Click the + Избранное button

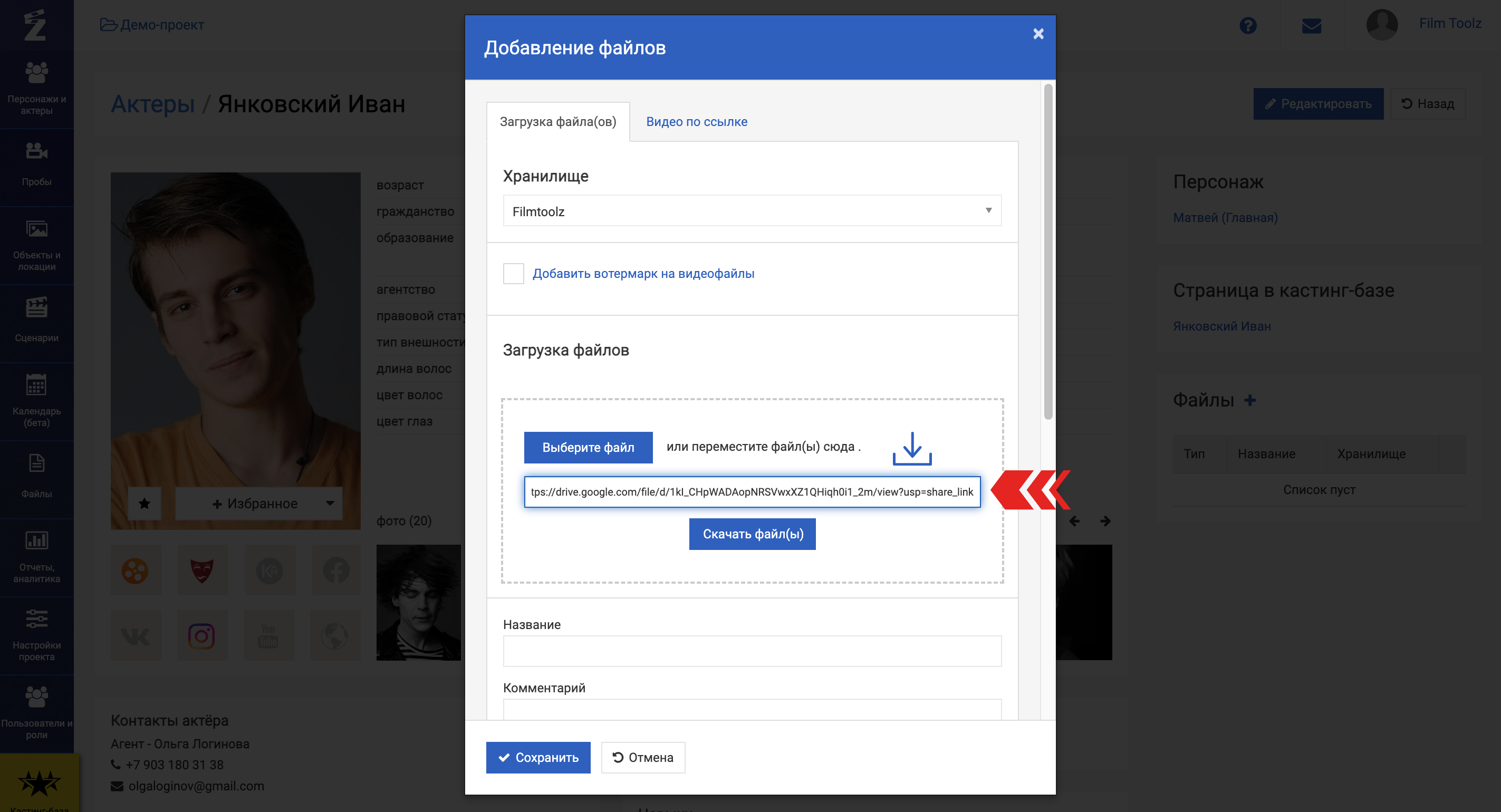click(255, 504)
